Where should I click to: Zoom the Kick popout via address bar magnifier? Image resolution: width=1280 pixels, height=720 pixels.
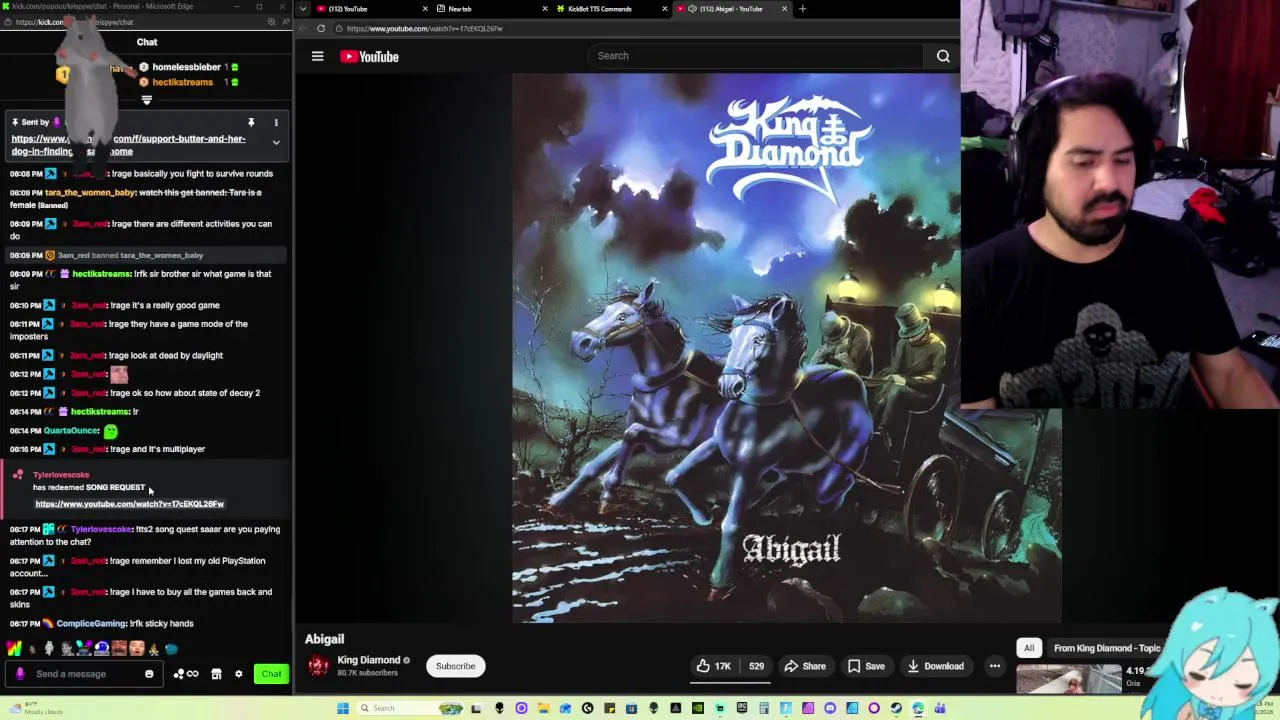272,21
